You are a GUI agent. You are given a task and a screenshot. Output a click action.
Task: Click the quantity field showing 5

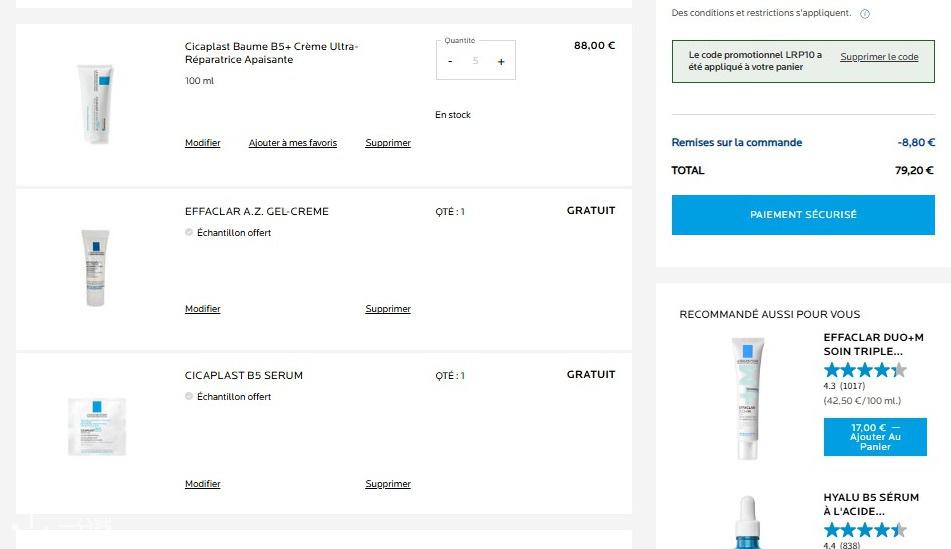point(476,61)
